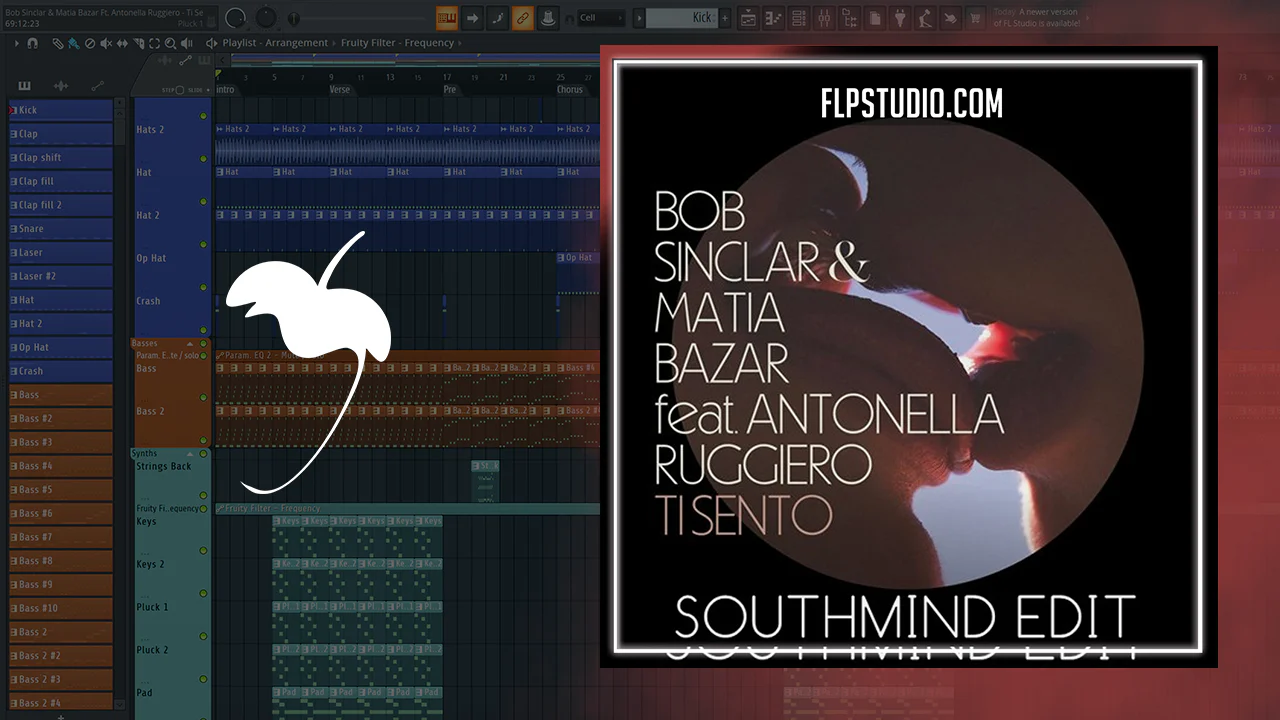Screen dimensions: 1280x720
Task: Select the Mute tool speaker-x icon
Action: click(106, 43)
